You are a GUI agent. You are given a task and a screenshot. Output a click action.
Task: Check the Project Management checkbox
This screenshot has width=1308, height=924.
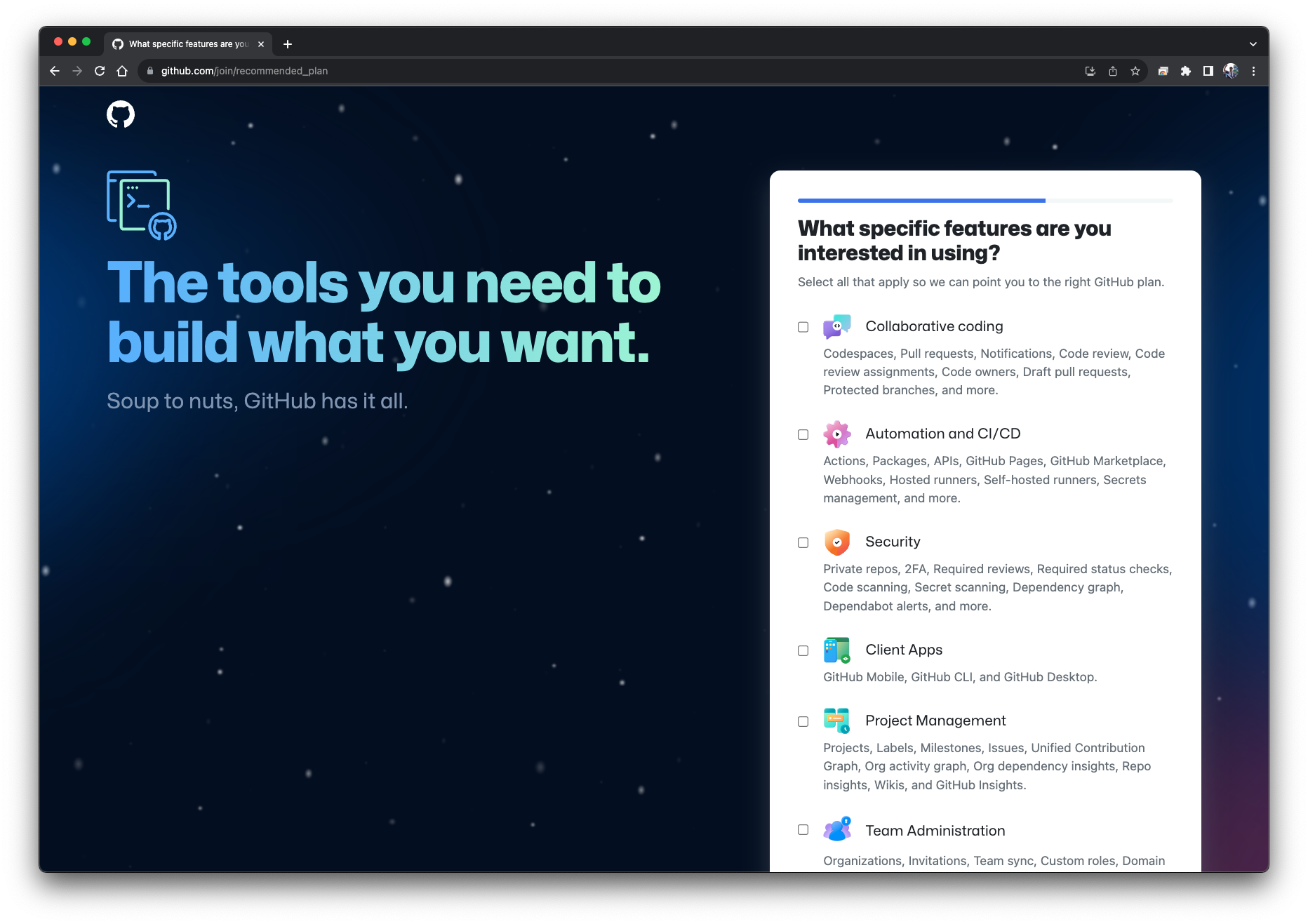(803, 722)
